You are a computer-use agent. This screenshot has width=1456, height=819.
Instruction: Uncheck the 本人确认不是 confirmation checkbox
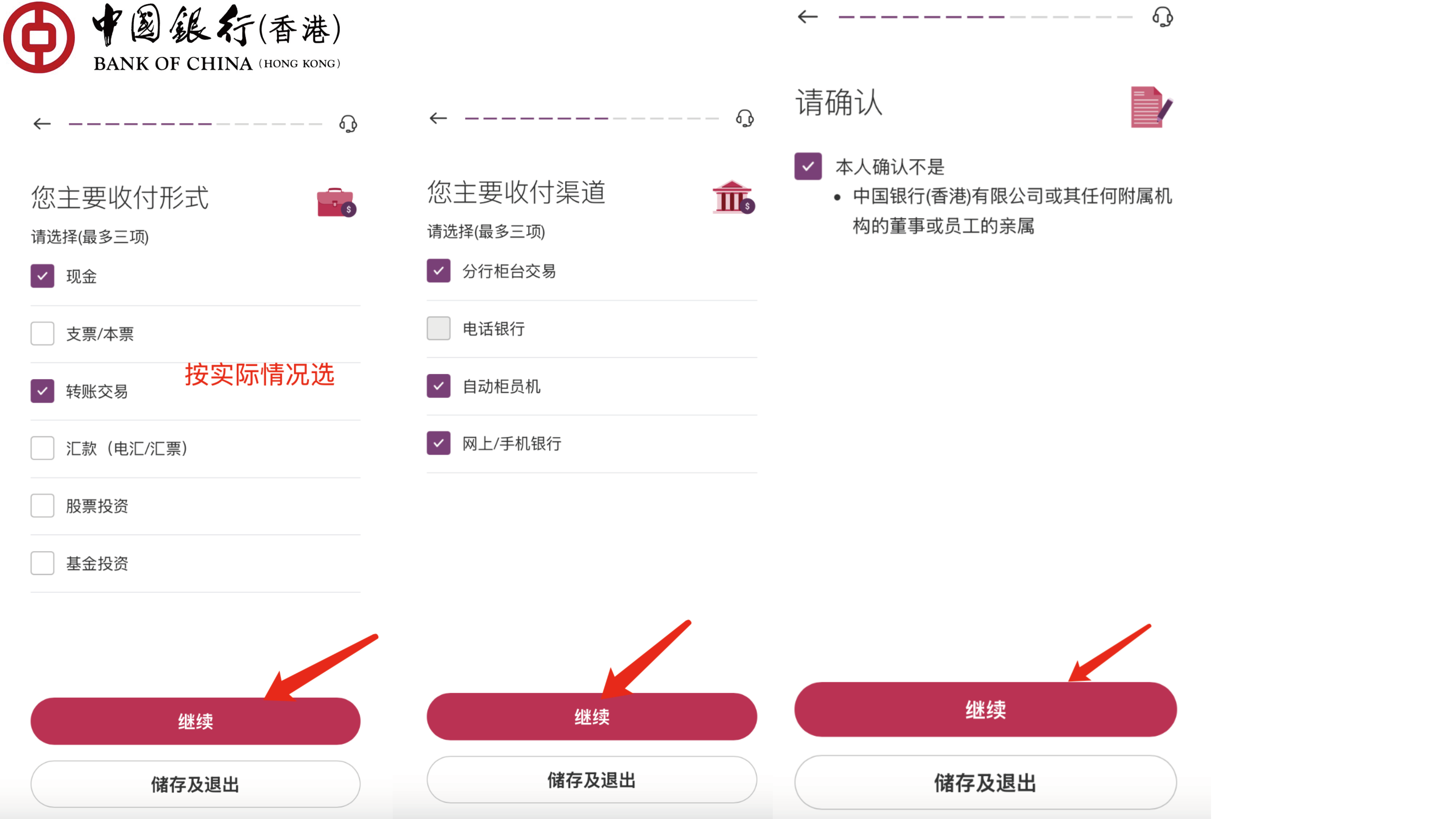click(808, 167)
